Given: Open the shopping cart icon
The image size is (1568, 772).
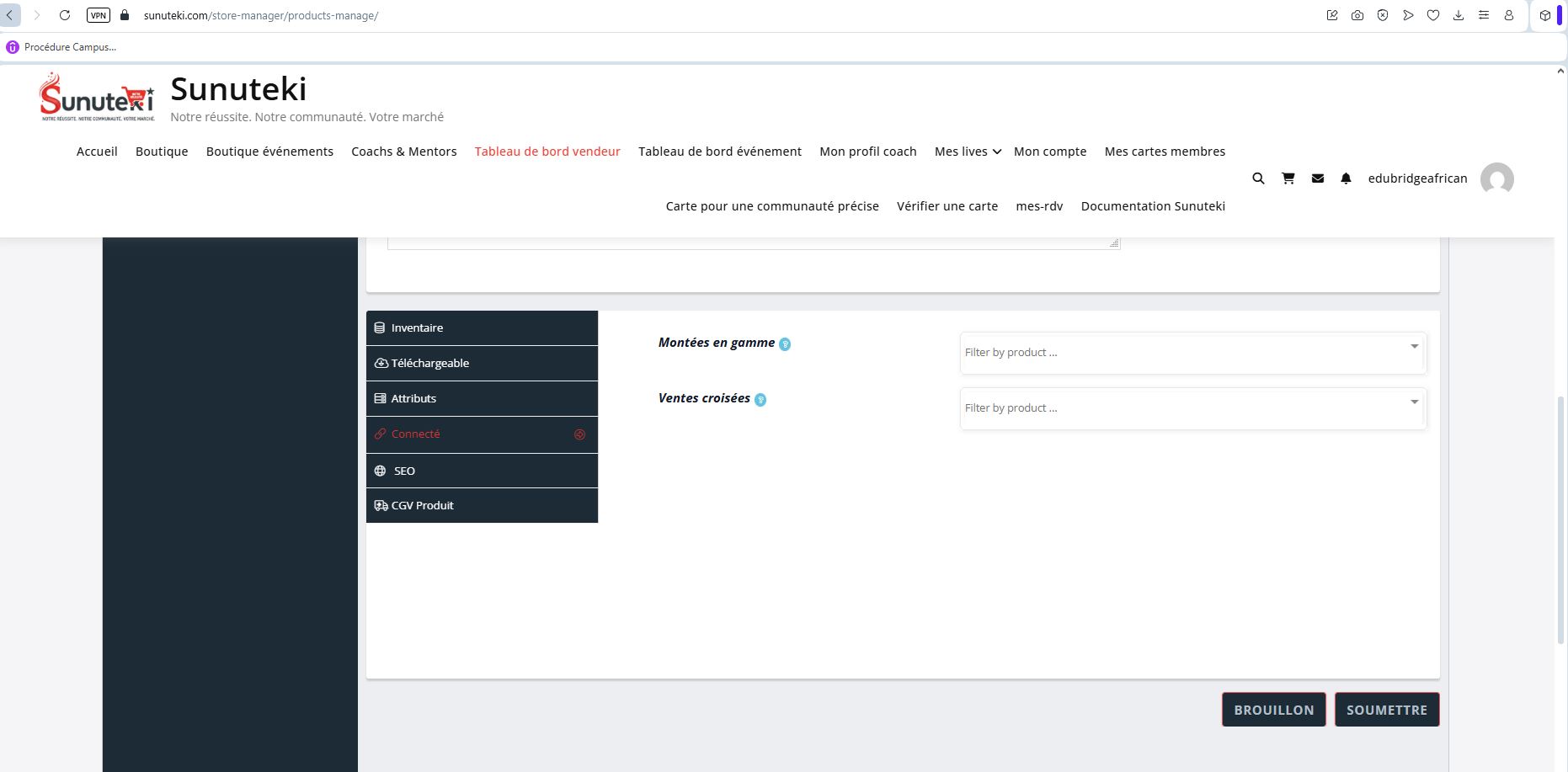Looking at the screenshot, I should pyautogui.click(x=1288, y=178).
